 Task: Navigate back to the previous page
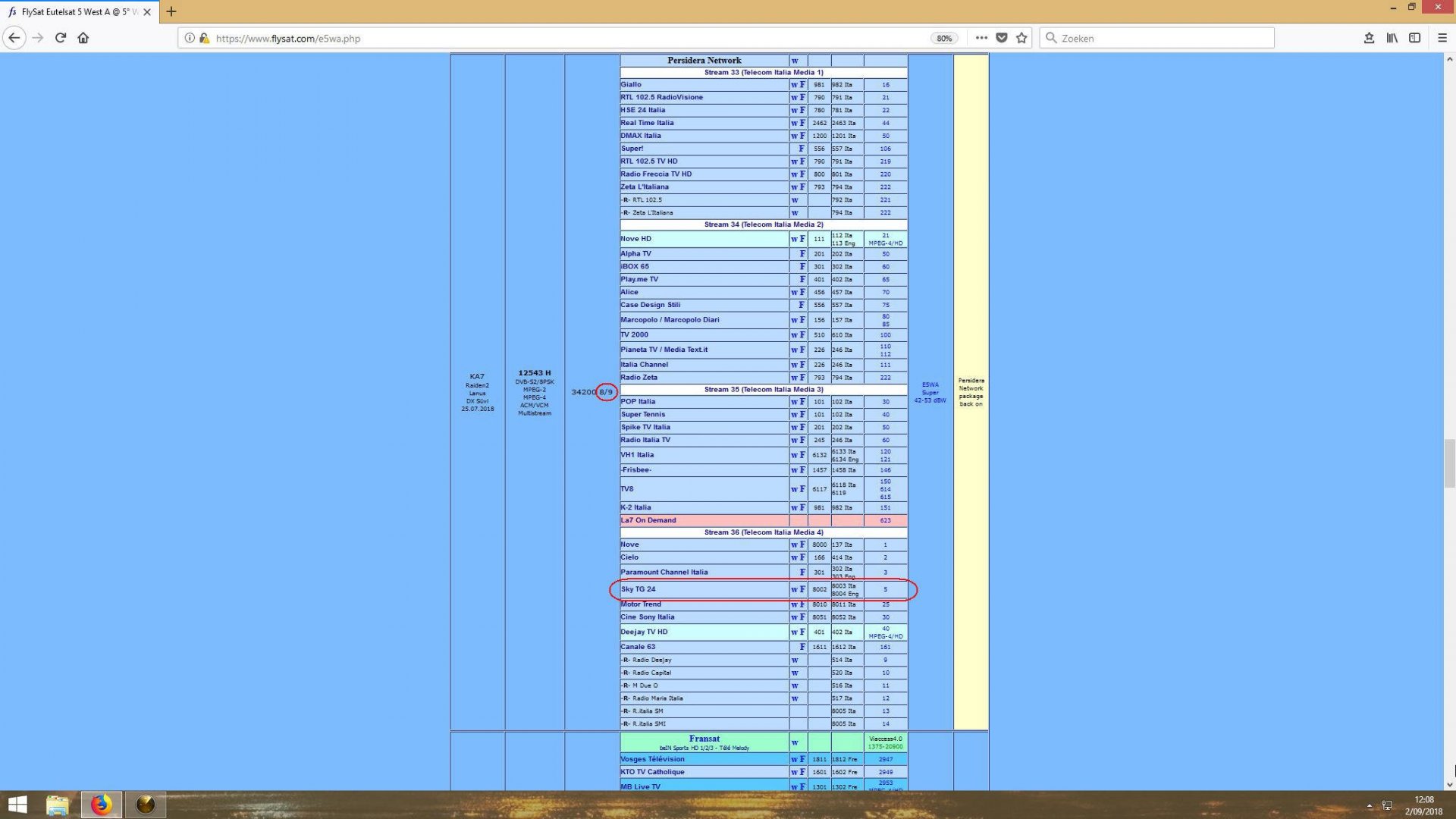pyautogui.click(x=14, y=38)
